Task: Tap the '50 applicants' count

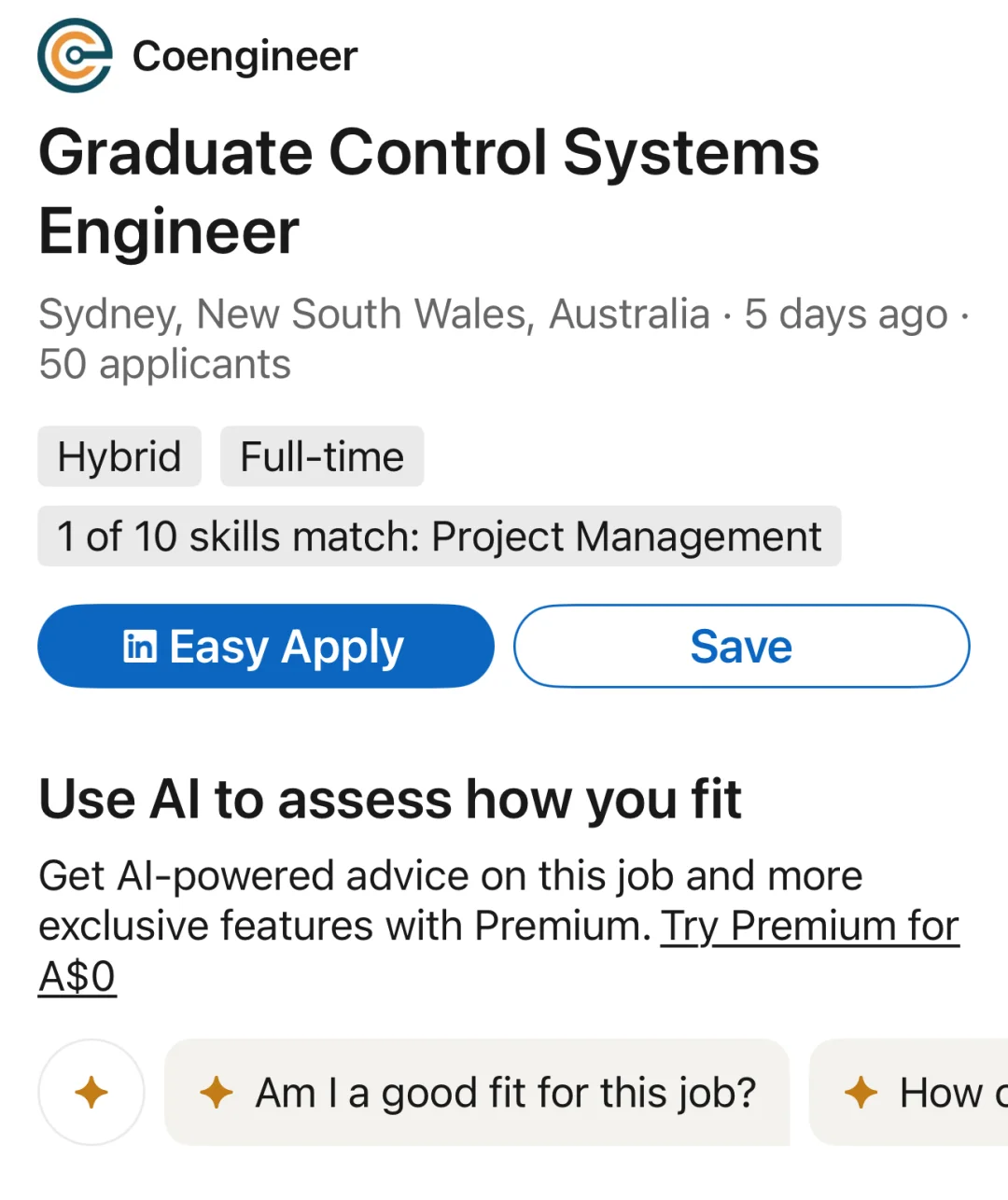Action: (165, 364)
